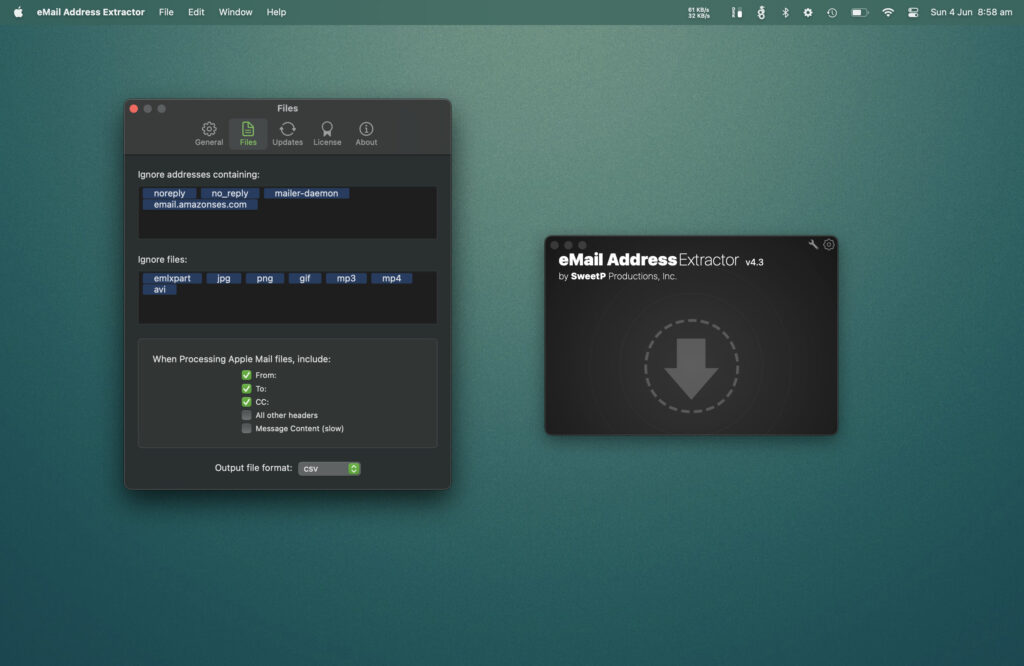
Task: Expand the Output file format dropdown
Action: click(329, 468)
